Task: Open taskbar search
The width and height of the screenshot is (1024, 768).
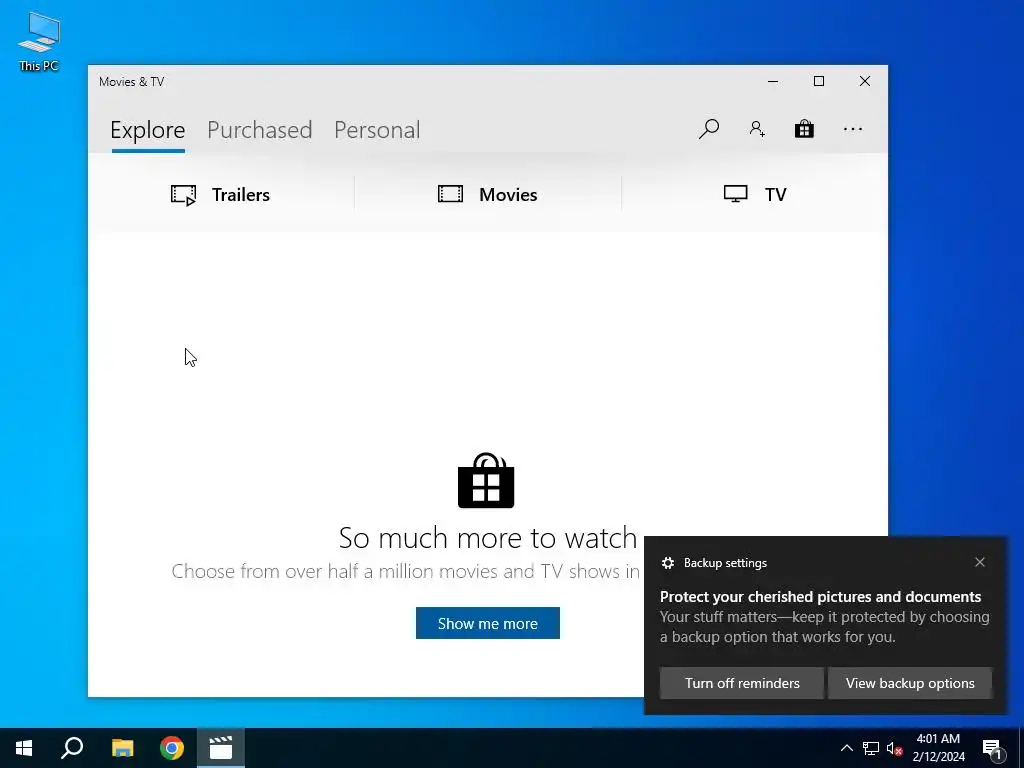Action: pos(72,748)
